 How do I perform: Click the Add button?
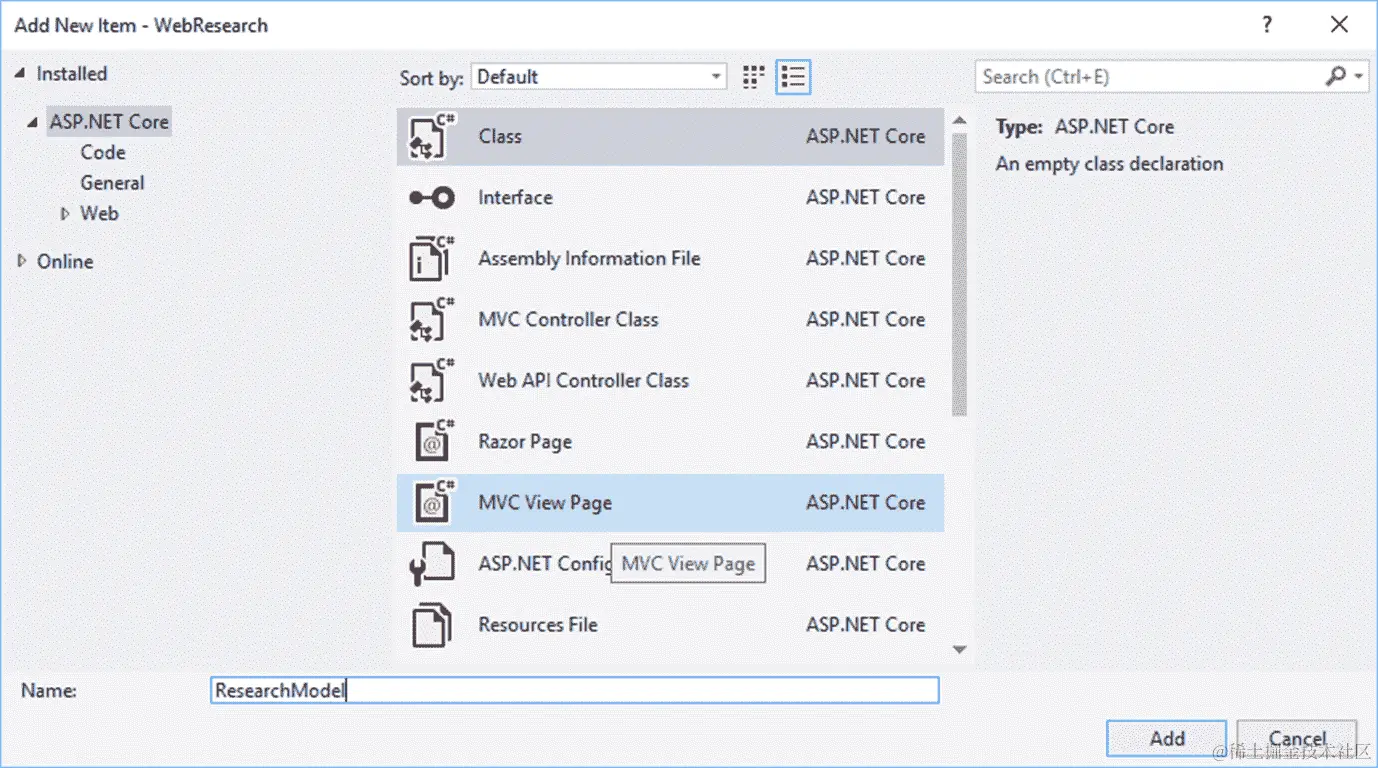(x=1167, y=738)
